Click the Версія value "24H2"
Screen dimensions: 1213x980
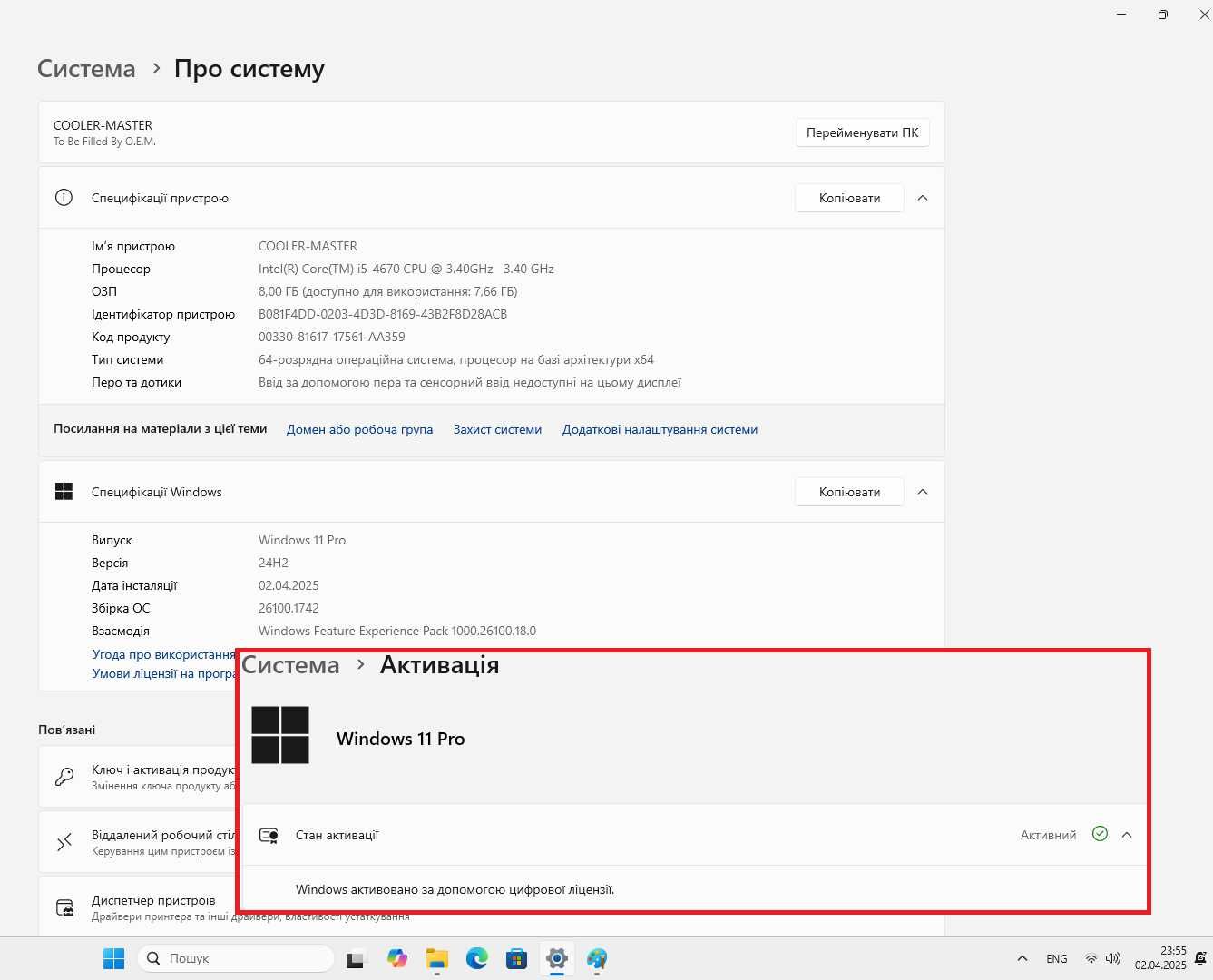pos(273,563)
